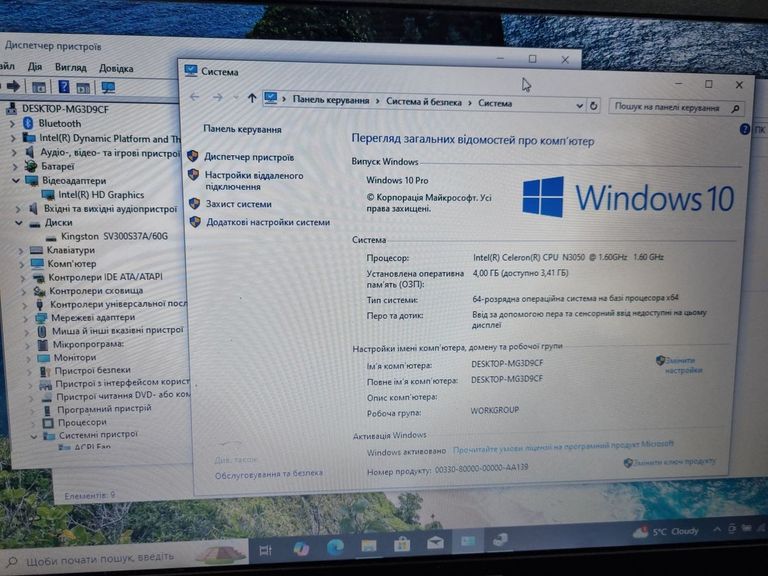Click the show/hide console tree toolbar icon
The width and height of the screenshot is (768, 576).
coord(39,87)
